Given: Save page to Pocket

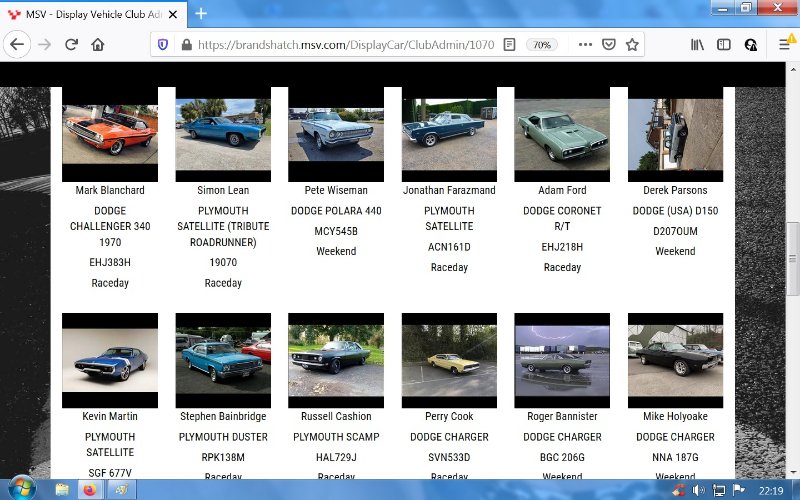Looking at the screenshot, I should (x=608, y=45).
